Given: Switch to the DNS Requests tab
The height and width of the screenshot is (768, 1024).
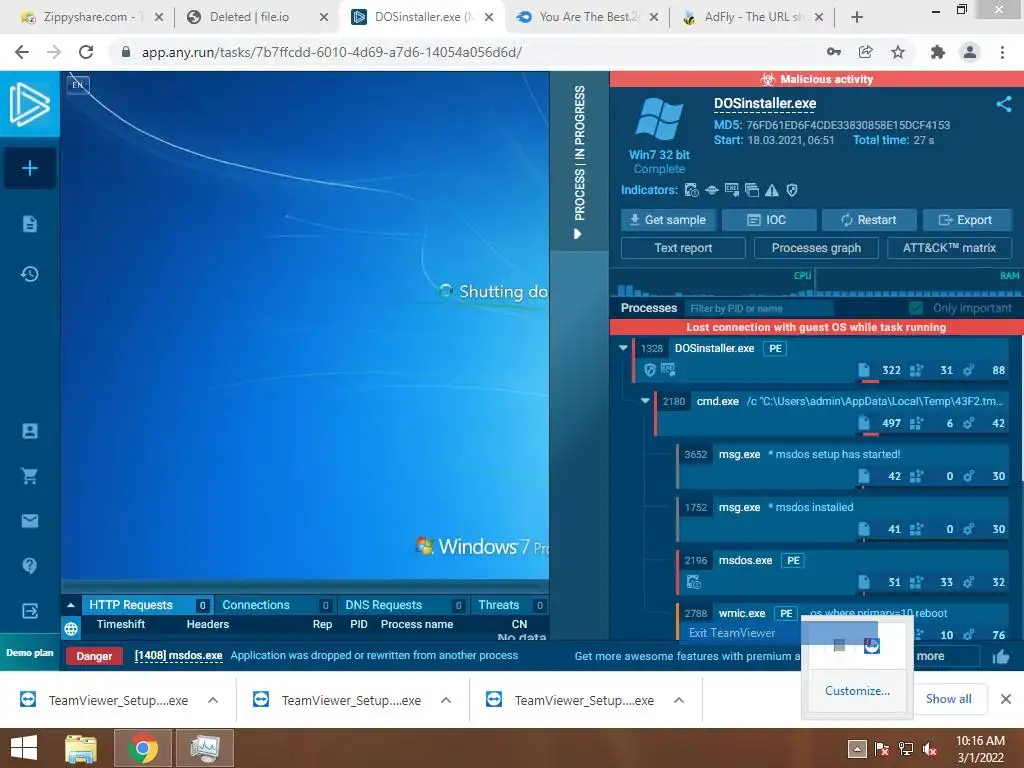Looking at the screenshot, I should [403, 605].
